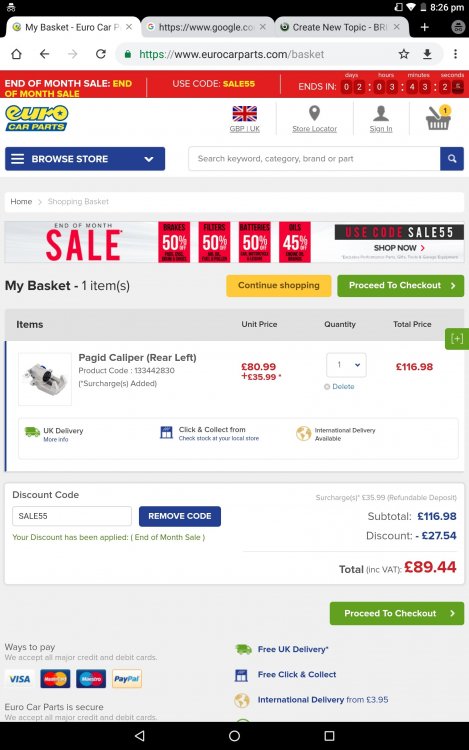
Task: Click the Sign In person icon
Action: click(x=381, y=113)
